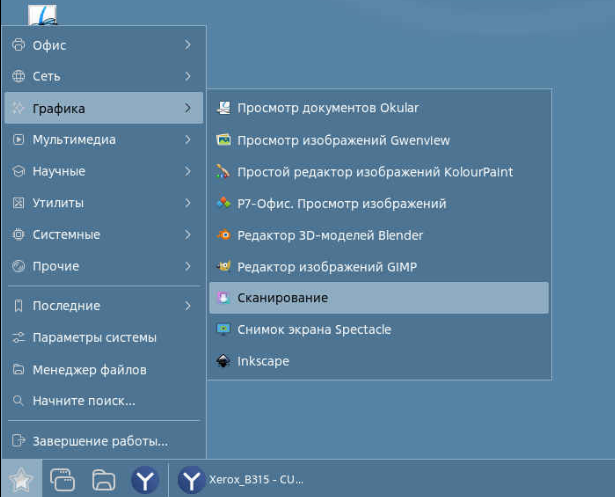Launch Просмотр изображений Gwenview
This screenshot has height=497, width=615.
tap(379, 140)
